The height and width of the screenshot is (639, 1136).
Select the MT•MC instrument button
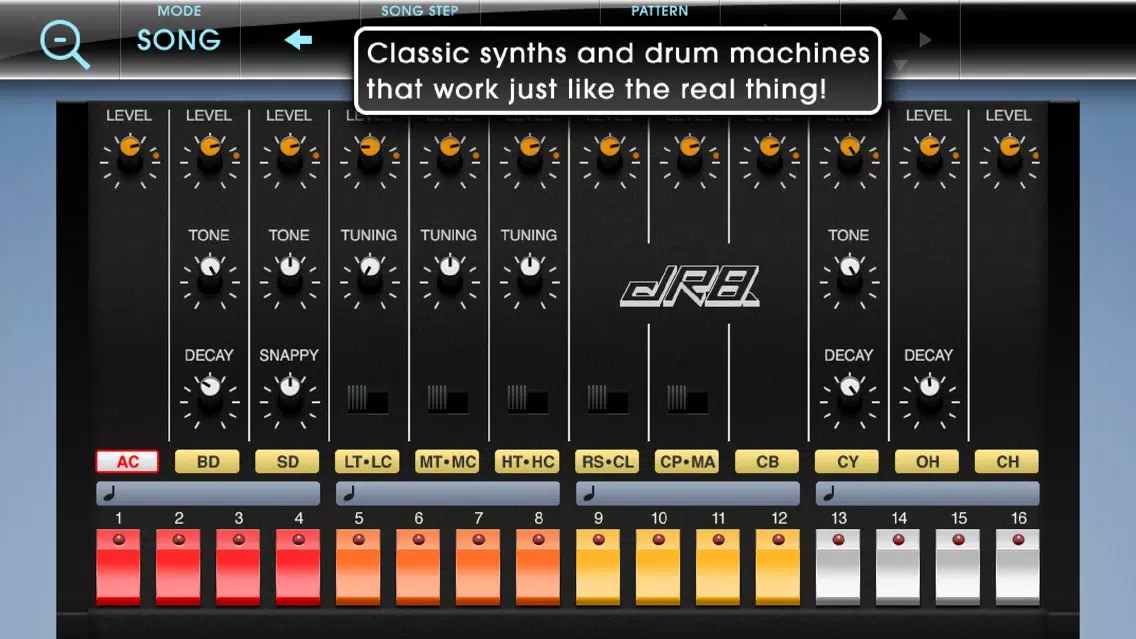coord(448,462)
